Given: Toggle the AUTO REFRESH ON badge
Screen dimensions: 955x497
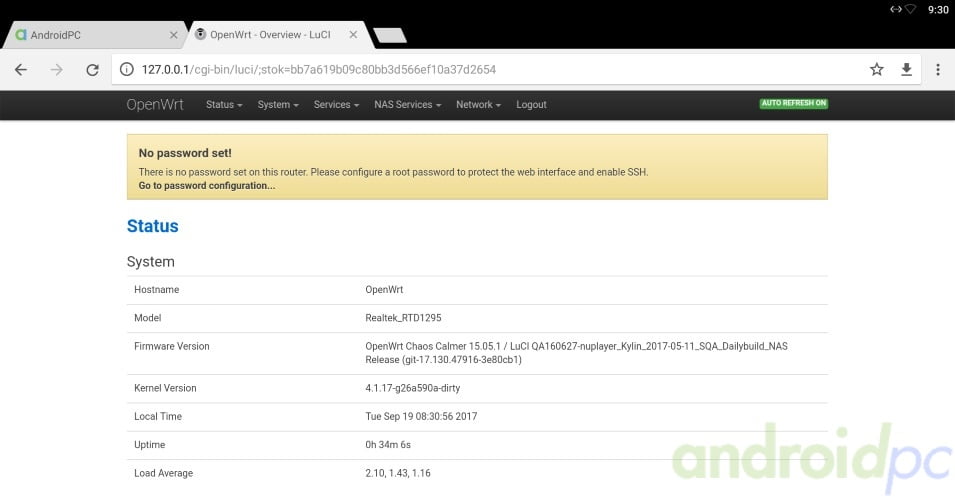Looking at the screenshot, I should tap(794, 103).
